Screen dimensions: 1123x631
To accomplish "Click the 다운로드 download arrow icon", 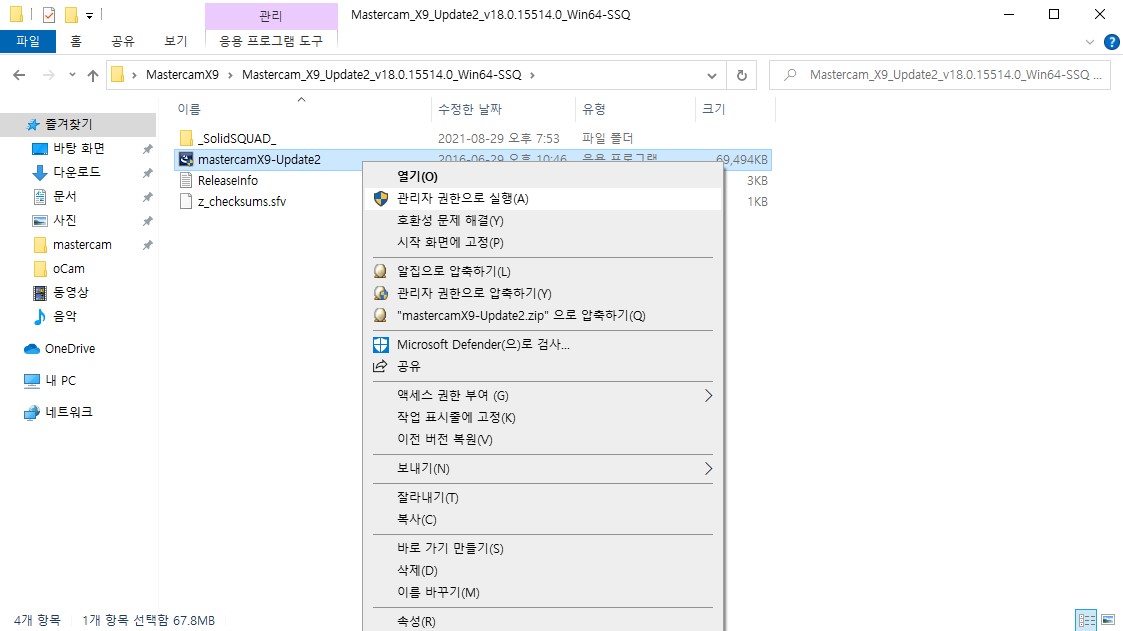I will click(40, 173).
